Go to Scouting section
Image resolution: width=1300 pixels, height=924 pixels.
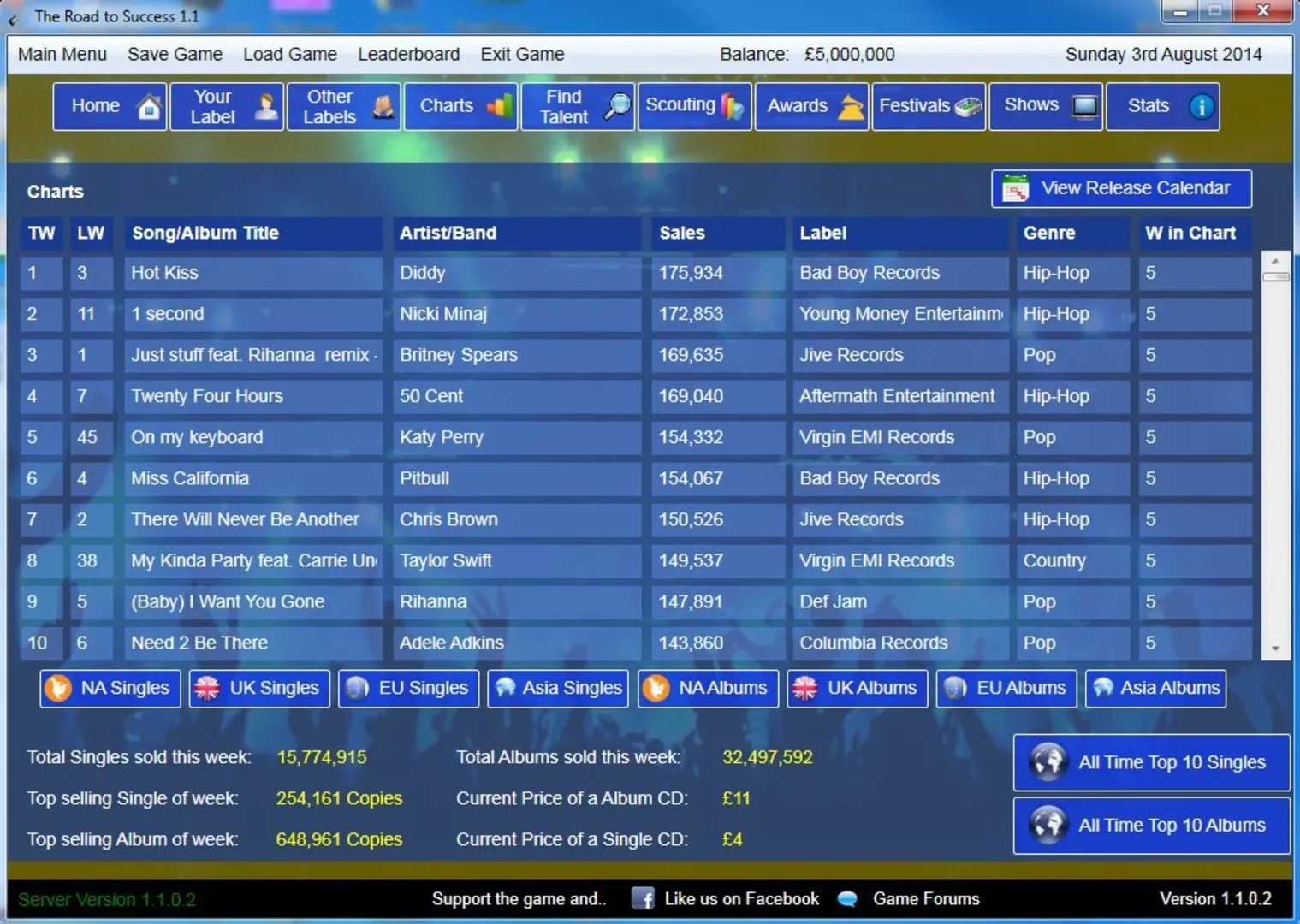pyautogui.click(x=694, y=106)
